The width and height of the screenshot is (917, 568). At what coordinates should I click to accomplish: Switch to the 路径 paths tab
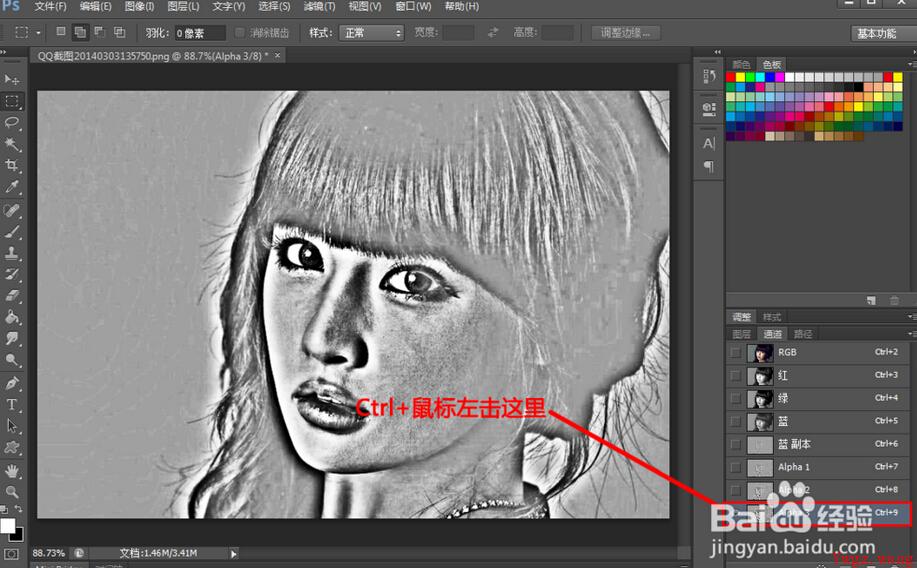tap(802, 334)
